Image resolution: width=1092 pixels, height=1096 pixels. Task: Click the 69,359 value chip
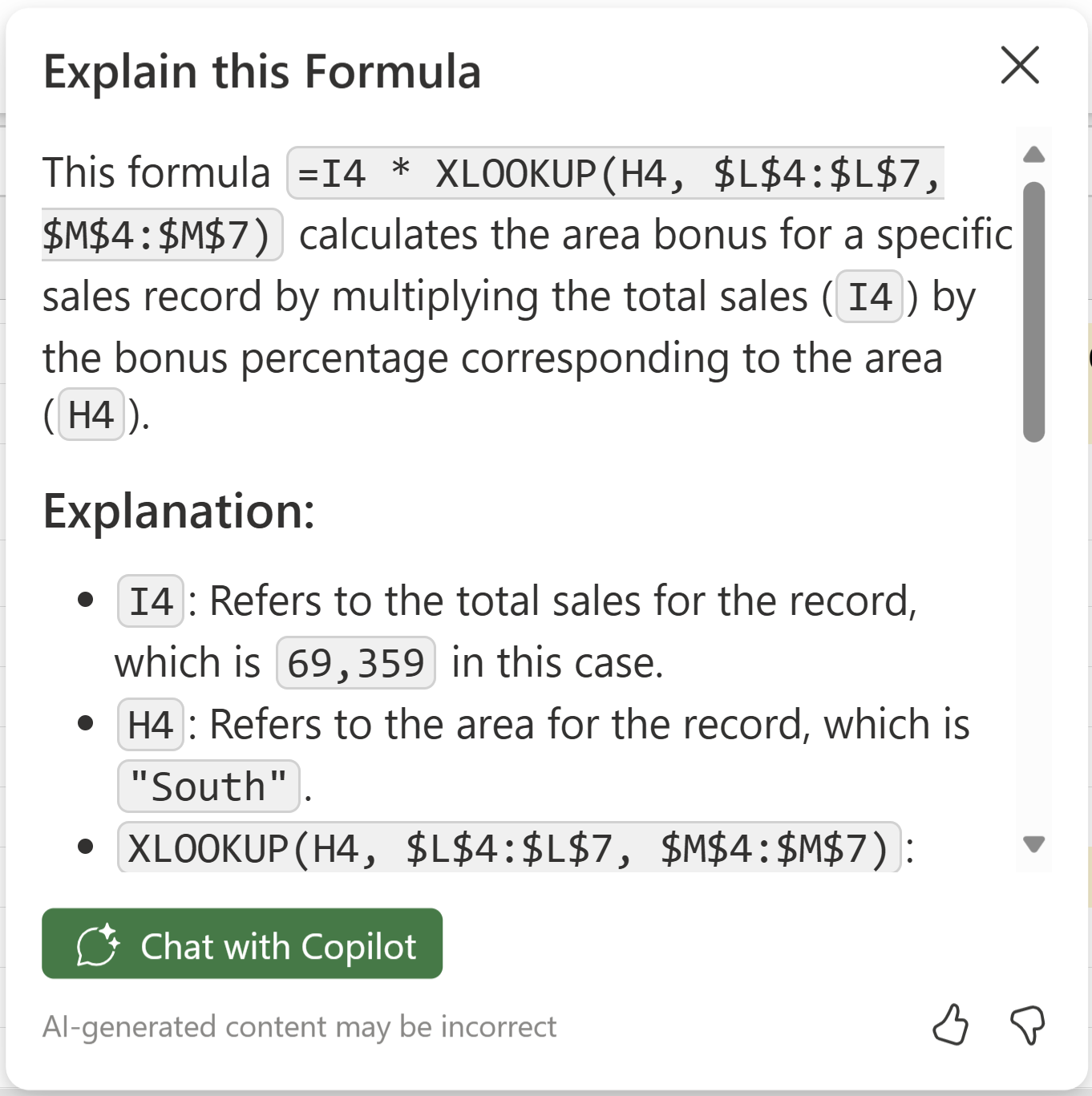click(x=355, y=663)
